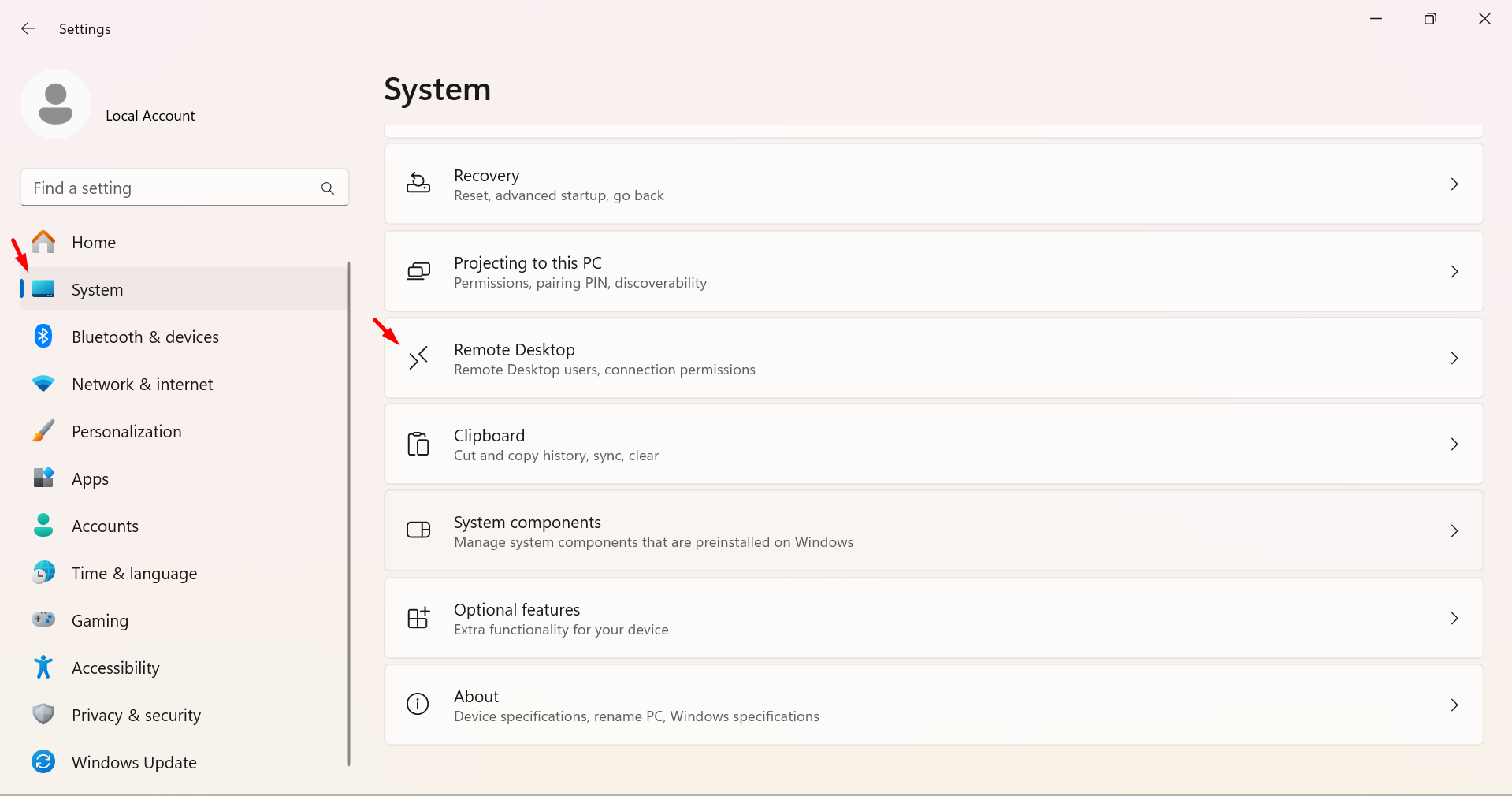Click the Clipboard icon

[x=418, y=444]
